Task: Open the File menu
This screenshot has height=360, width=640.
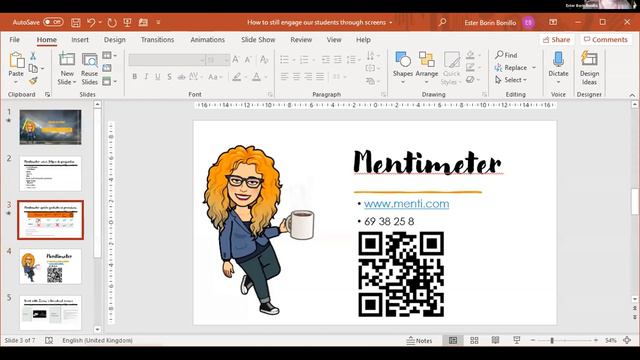Action: click(x=14, y=40)
